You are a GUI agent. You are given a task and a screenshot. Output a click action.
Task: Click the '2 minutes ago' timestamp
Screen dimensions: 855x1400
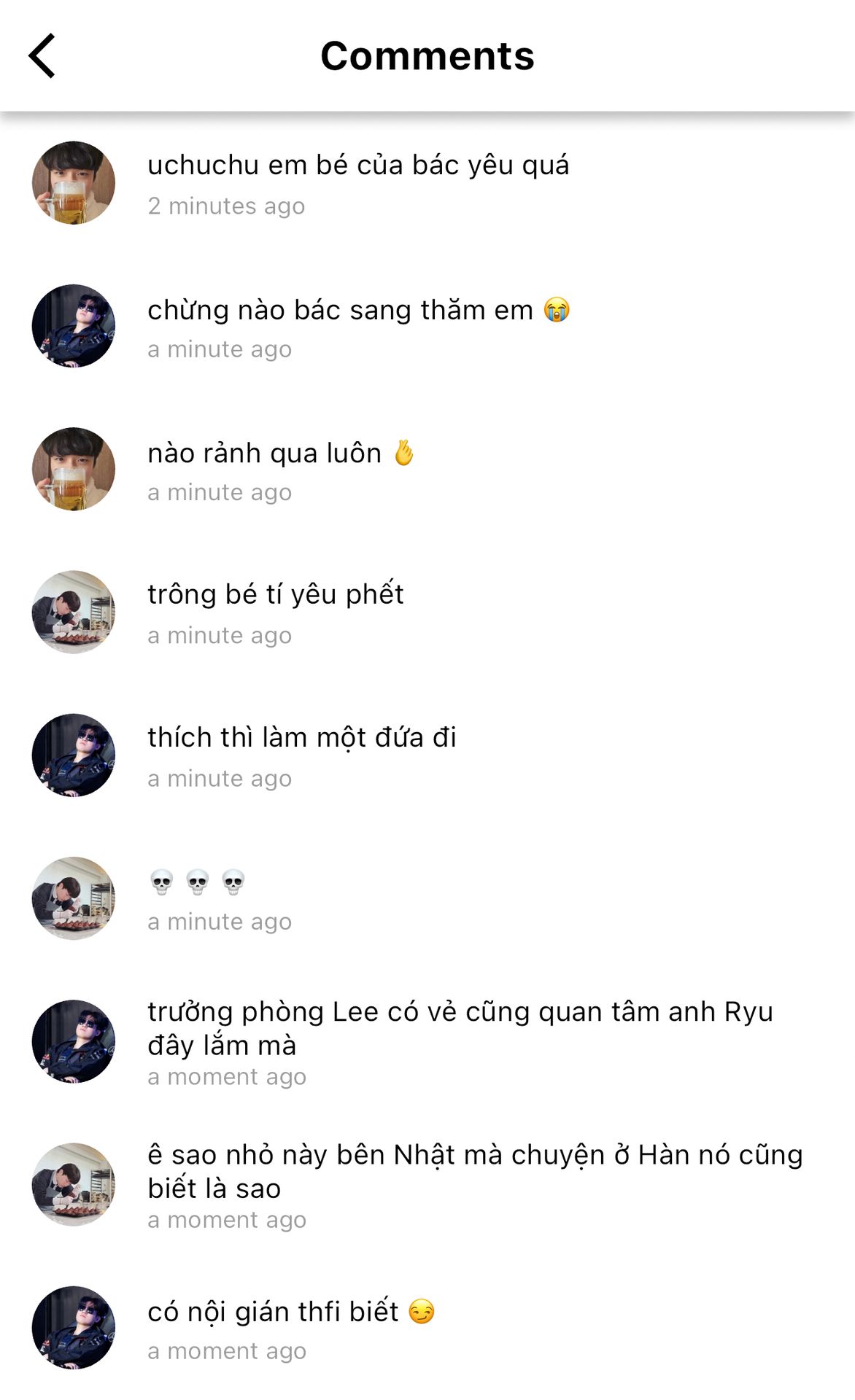(226, 206)
